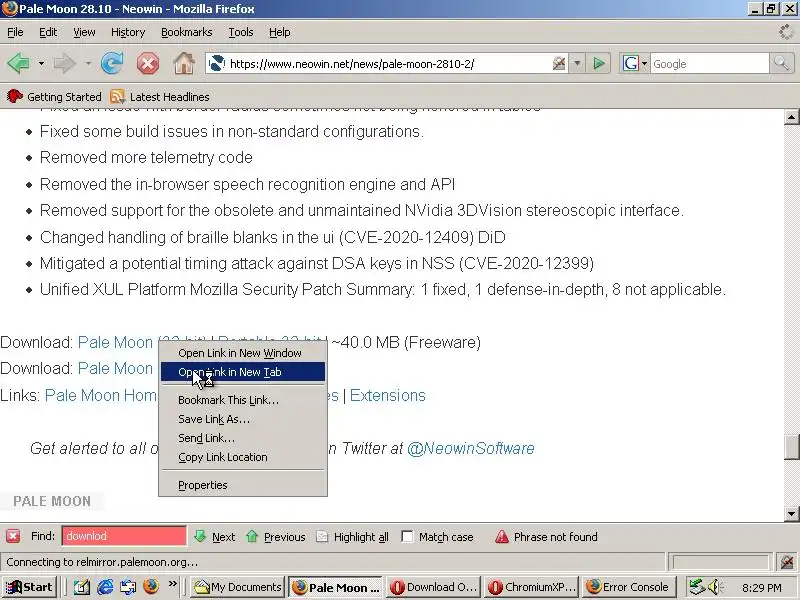Image resolution: width=800 pixels, height=600 pixels.
Task: Click the vertical scrollbar thumb
Action: point(791,446)
